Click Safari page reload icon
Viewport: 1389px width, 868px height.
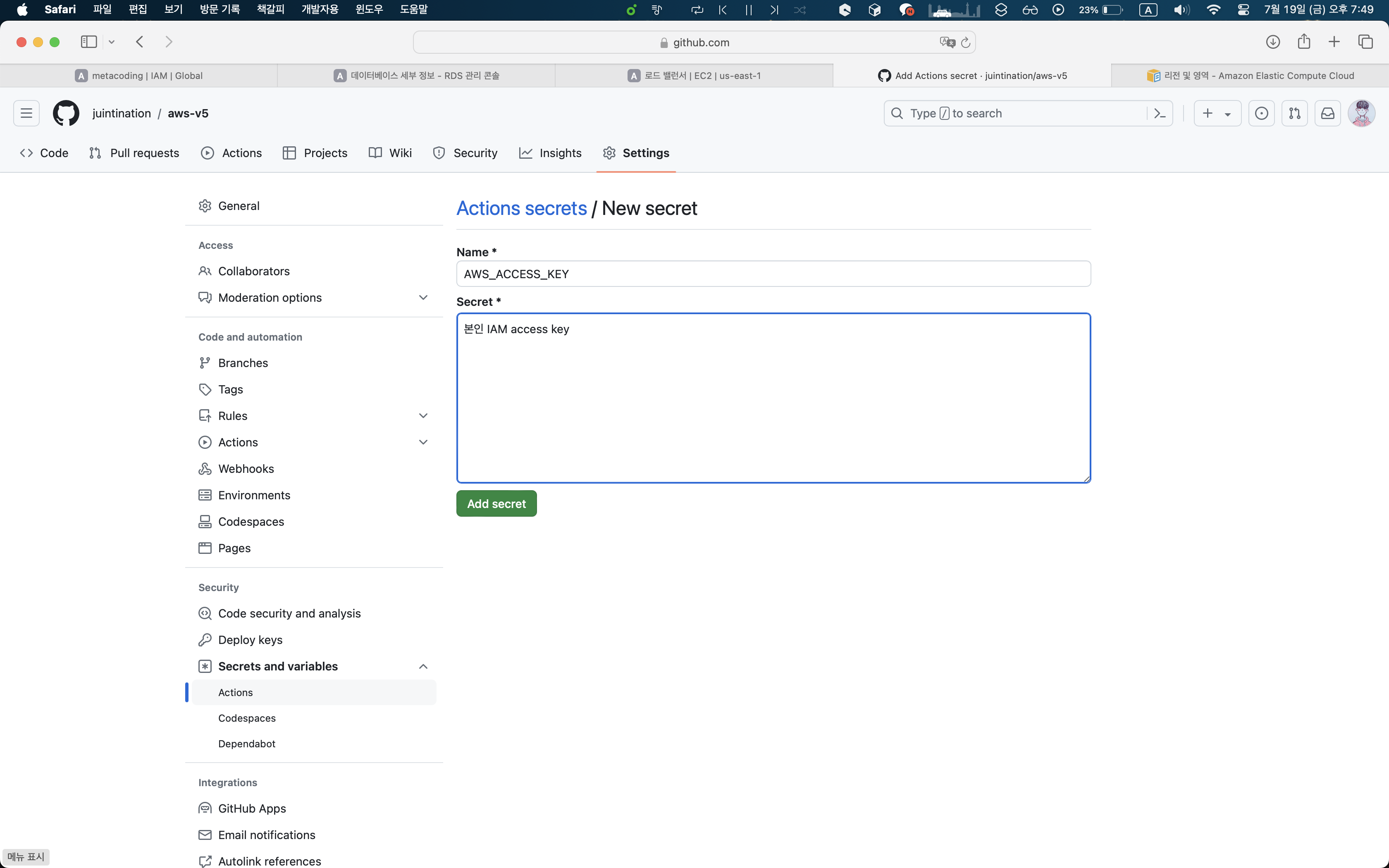tap(965, 43)
